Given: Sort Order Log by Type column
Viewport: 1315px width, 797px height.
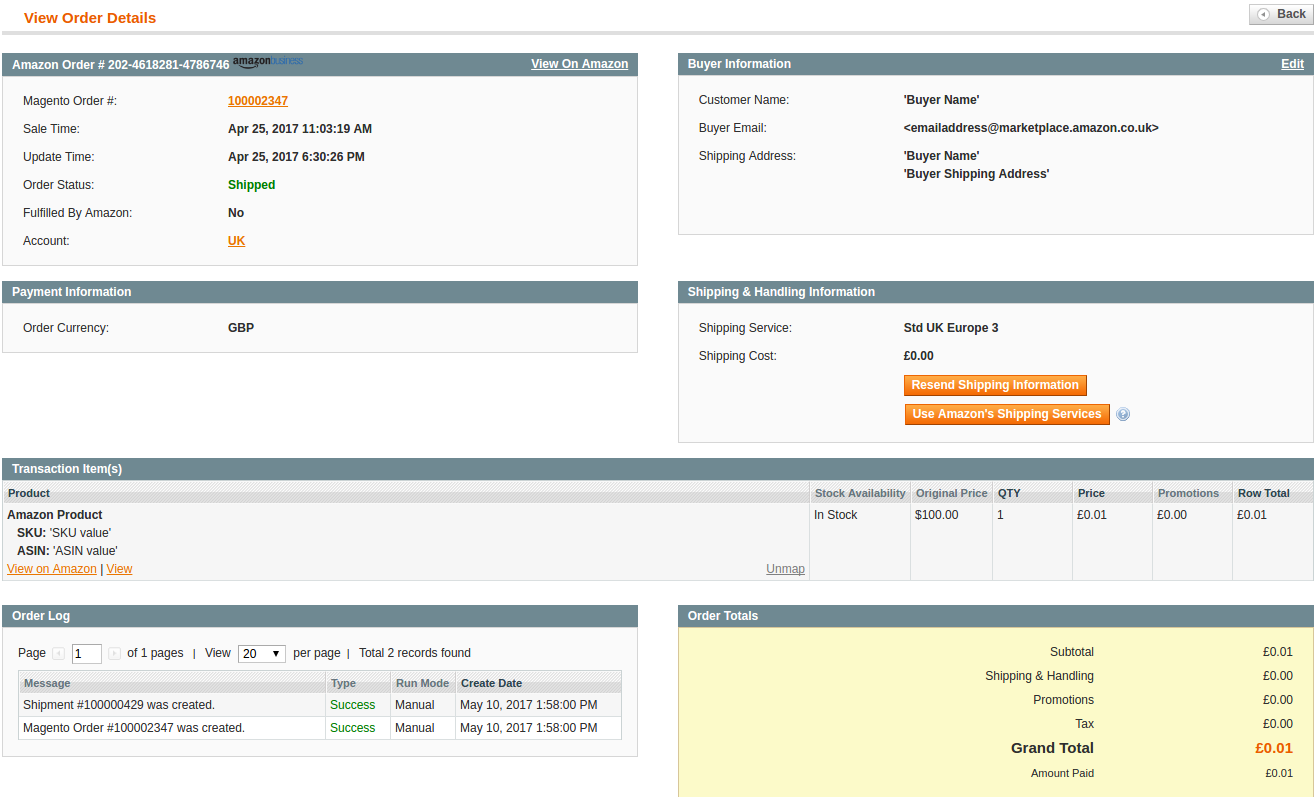Looking at the screenshot, I should [x=343, y=683].
